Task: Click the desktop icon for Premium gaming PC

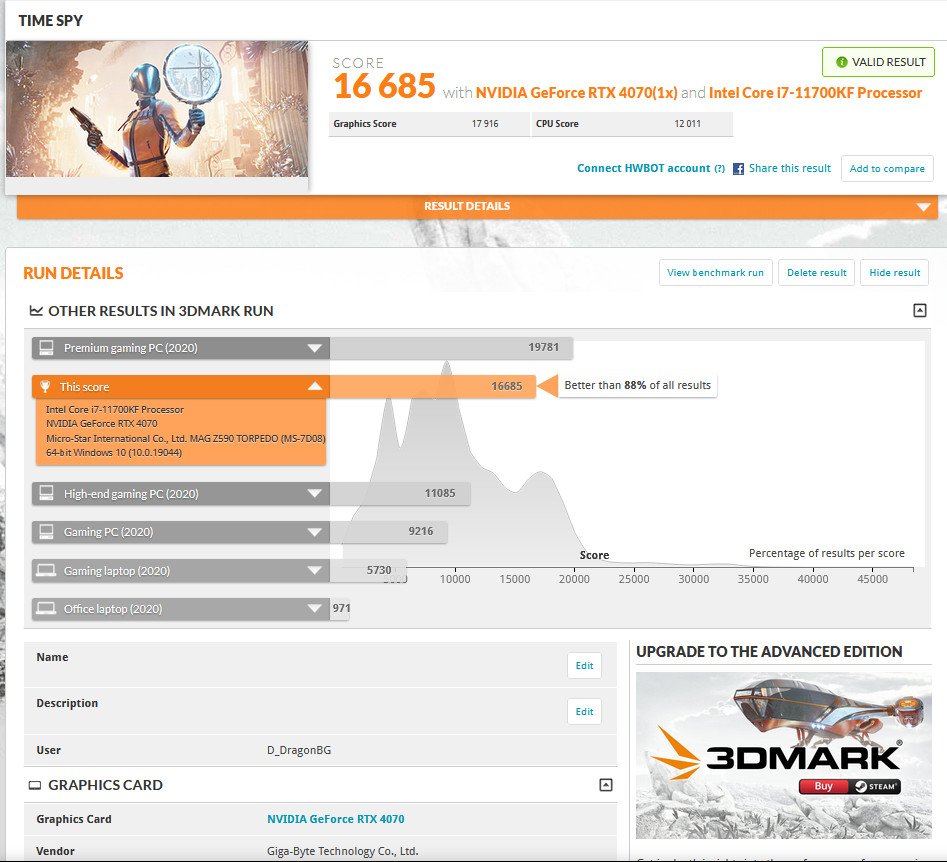Action: (46, 347)
